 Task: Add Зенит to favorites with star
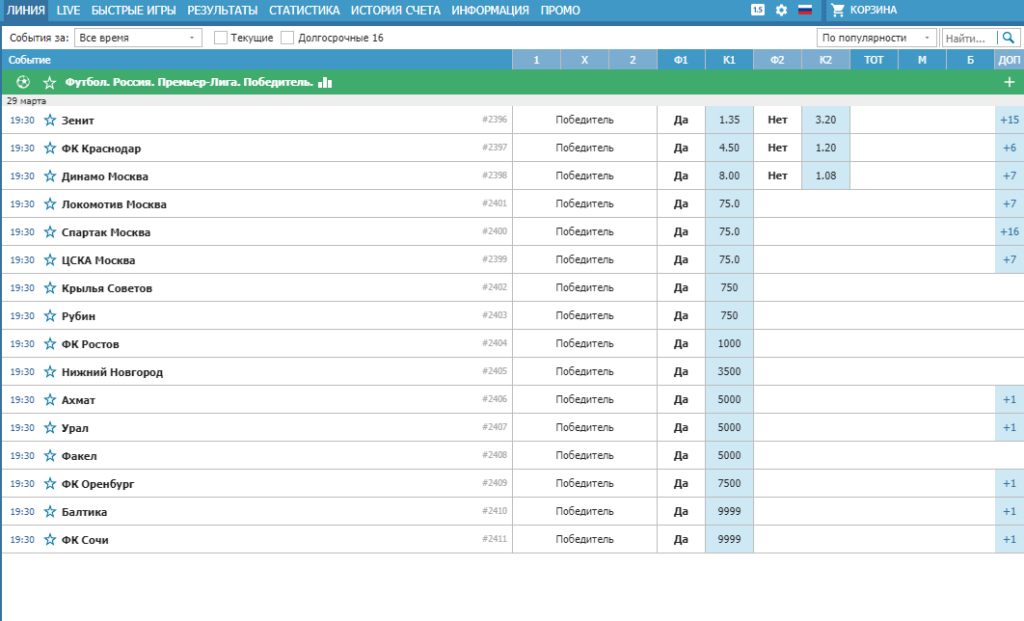[50, 120]
